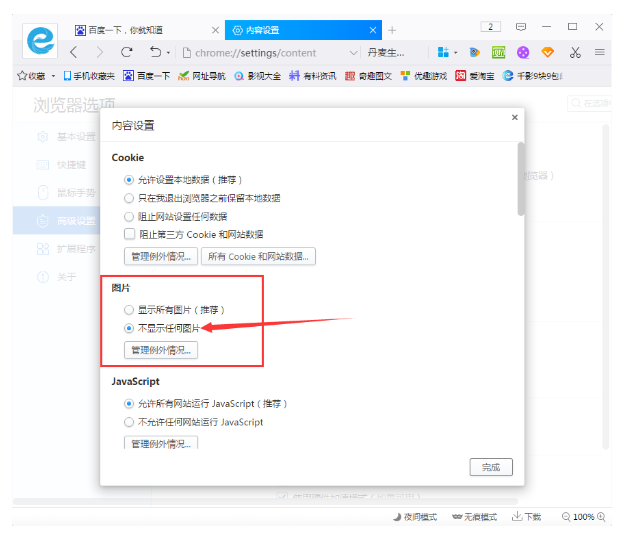Zoom out with magnifier minus icon
This screenshot has height=533, width=635.
coord(566,517)
